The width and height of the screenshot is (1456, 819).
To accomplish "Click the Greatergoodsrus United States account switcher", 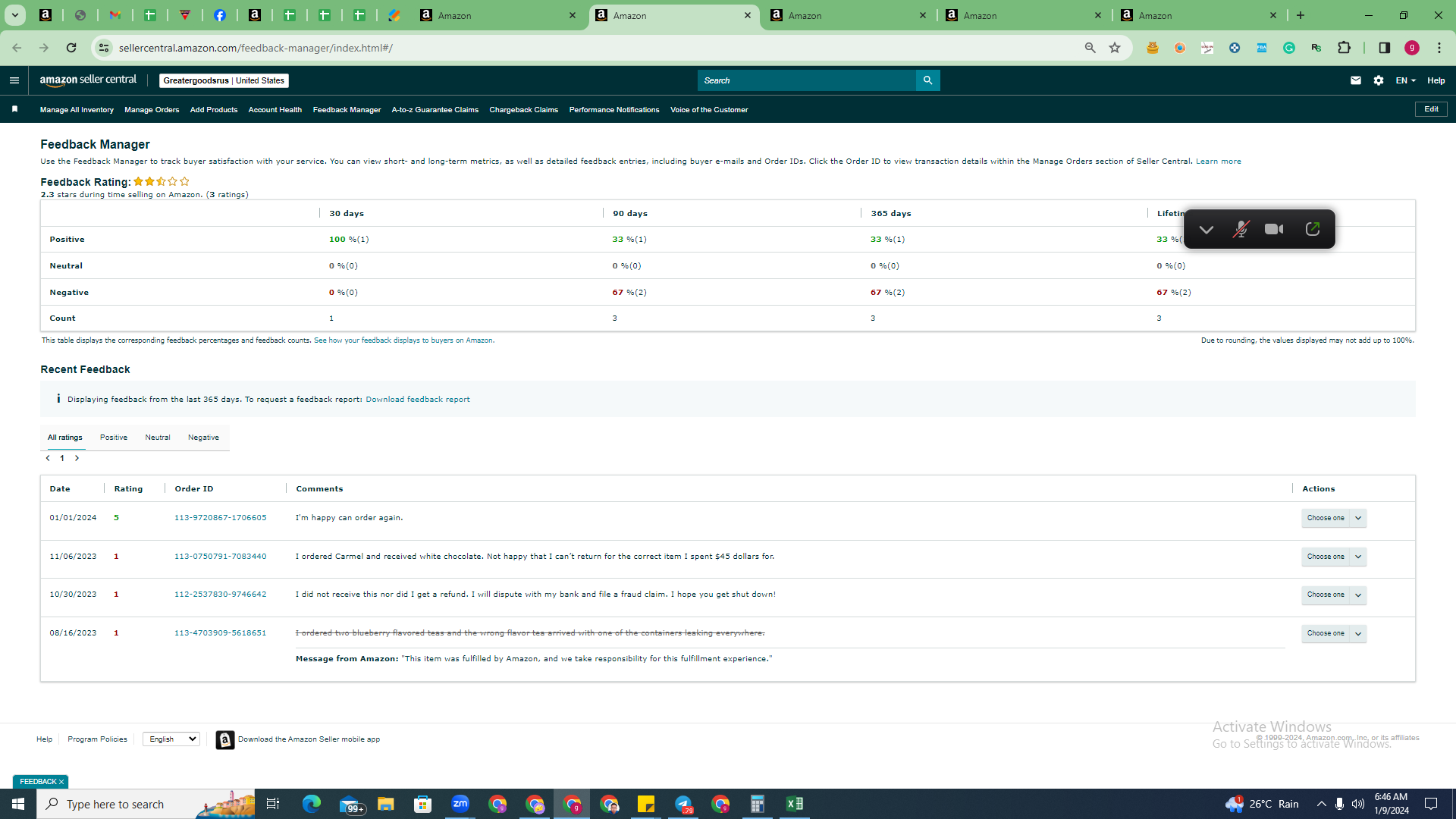I will click(224, 80).
